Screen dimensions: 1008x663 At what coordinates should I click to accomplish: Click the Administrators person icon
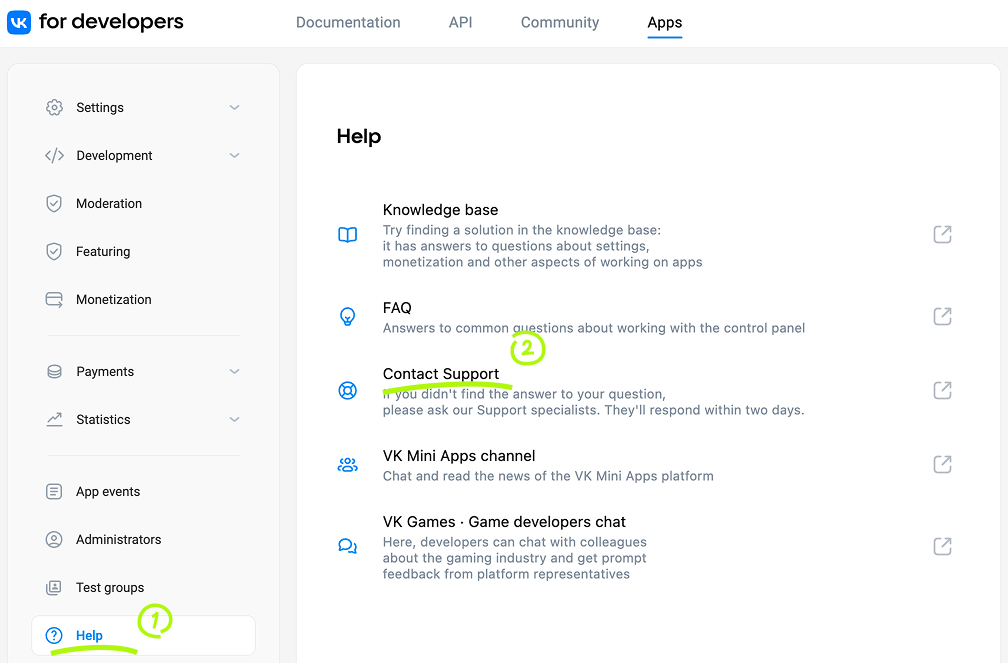(x=54, y=540)
